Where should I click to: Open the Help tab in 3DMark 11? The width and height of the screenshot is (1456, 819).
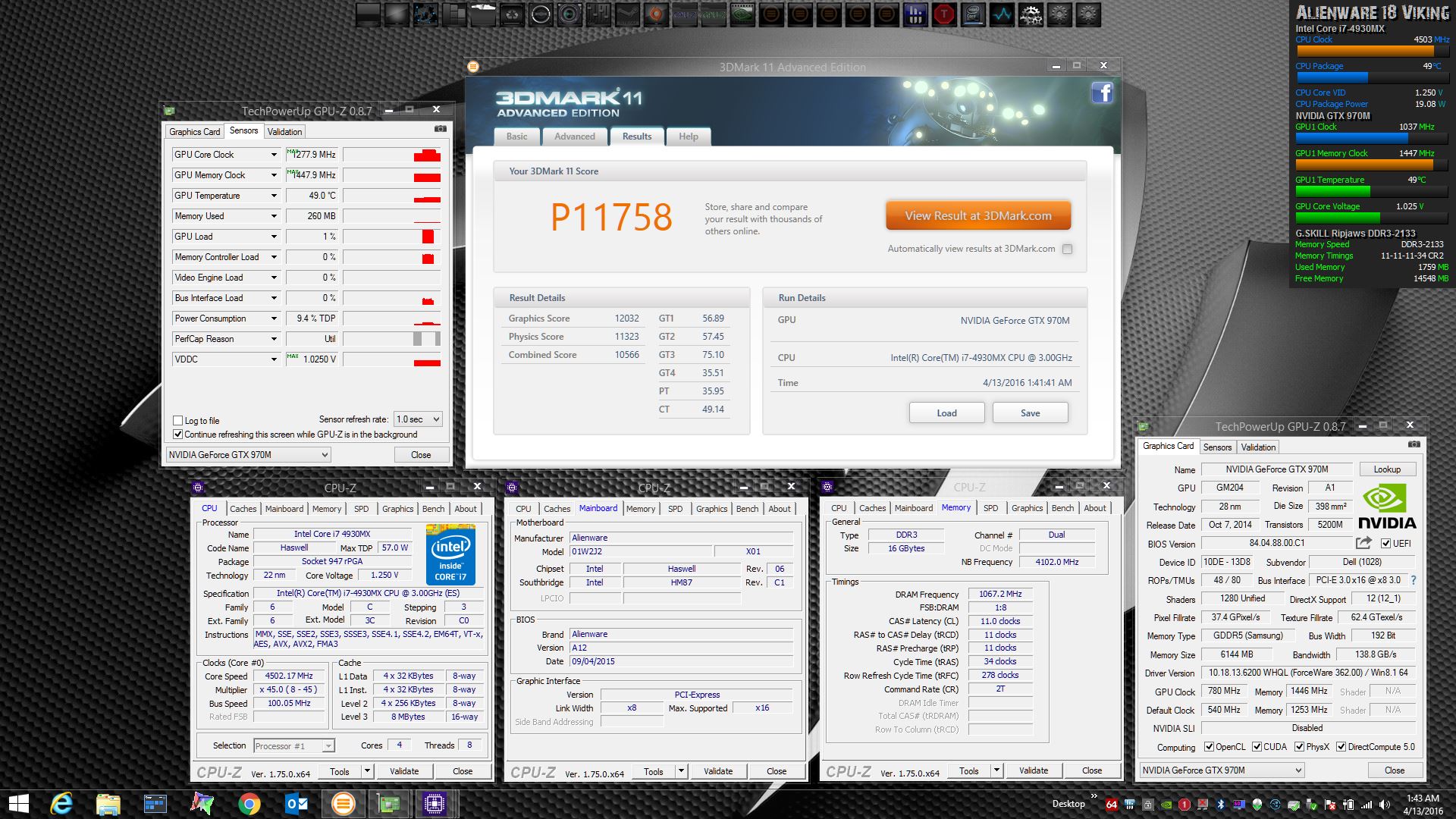point(688,136)
